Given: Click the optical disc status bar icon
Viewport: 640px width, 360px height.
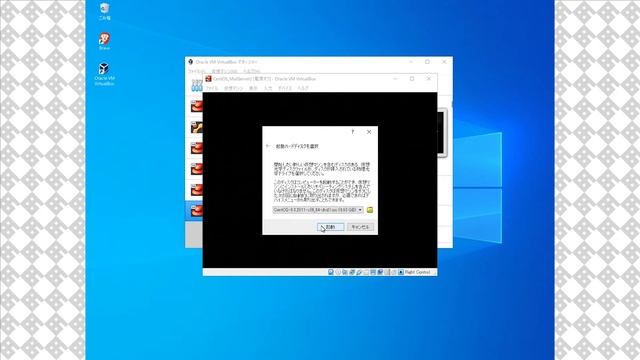Looking at the screenshot, I should pos(338,272).
